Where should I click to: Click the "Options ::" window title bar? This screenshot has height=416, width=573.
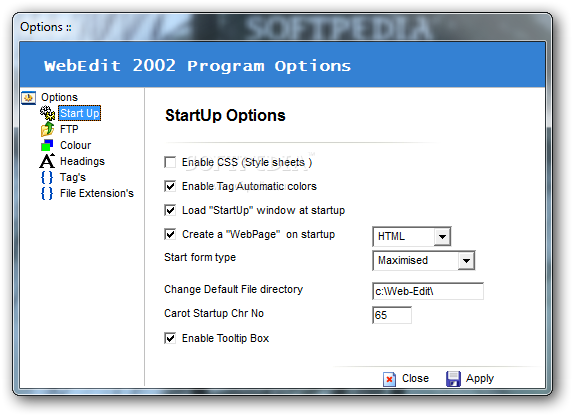pos(282,27)
